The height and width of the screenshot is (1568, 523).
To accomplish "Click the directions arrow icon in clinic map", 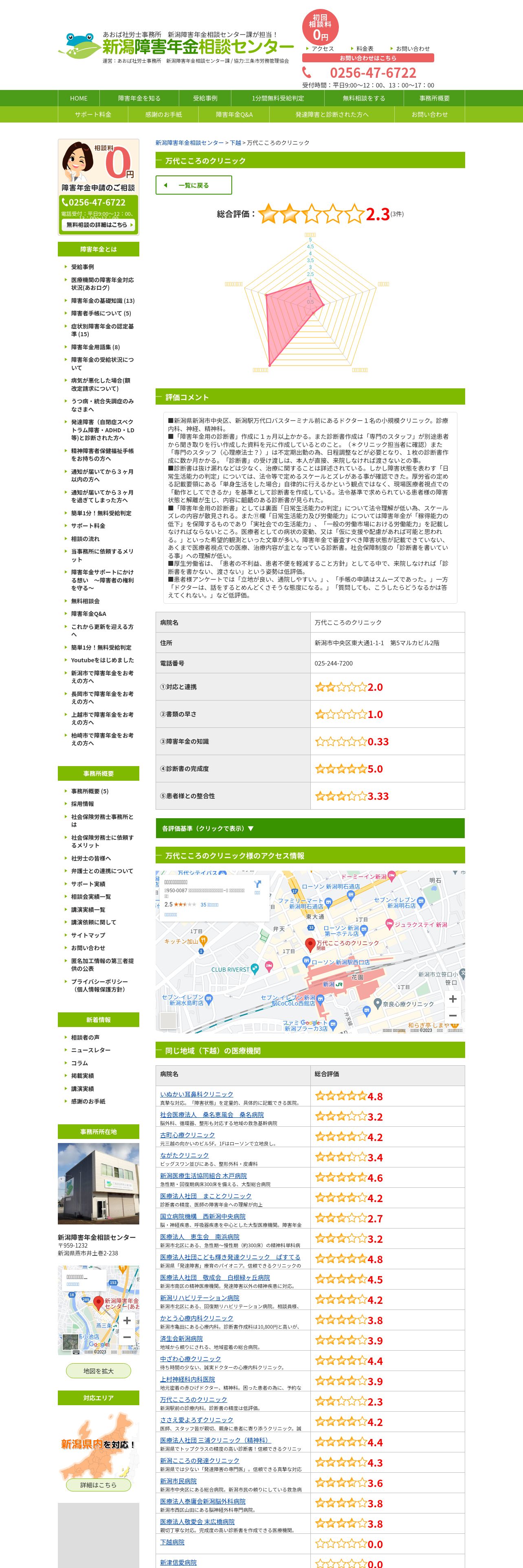I will tap(257, 884).
